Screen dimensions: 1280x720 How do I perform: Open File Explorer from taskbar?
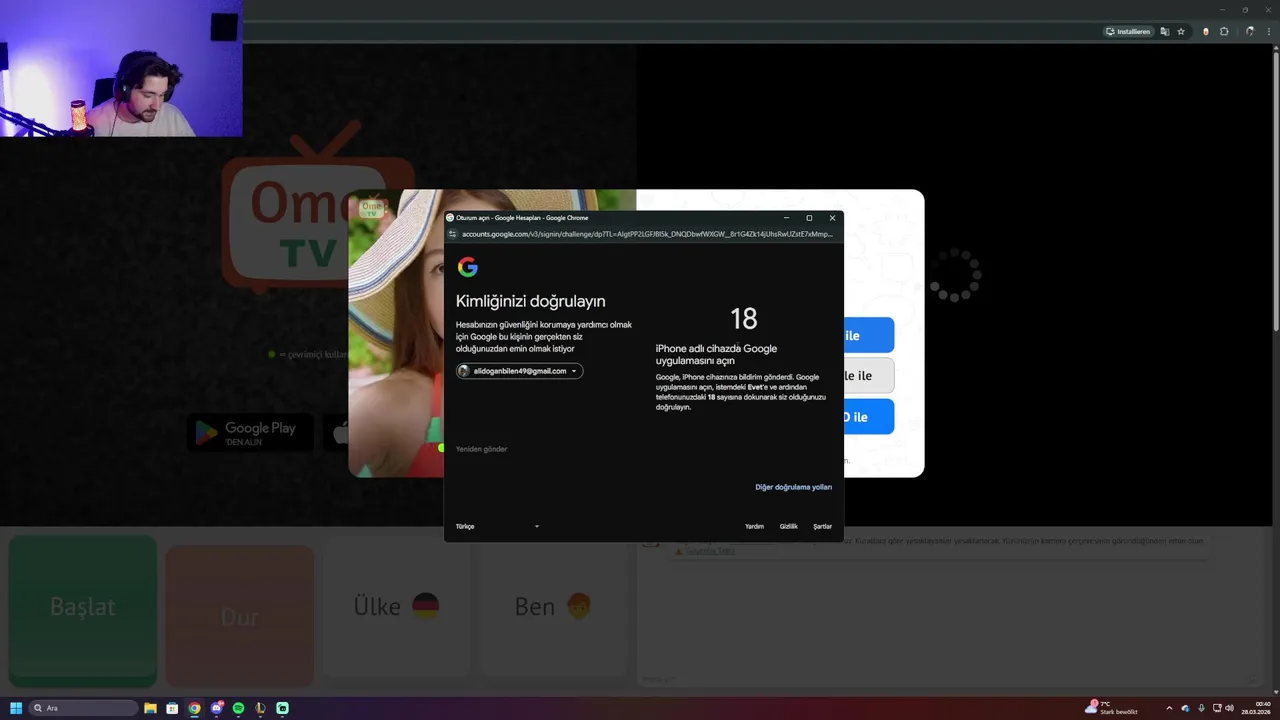(150, 708)
